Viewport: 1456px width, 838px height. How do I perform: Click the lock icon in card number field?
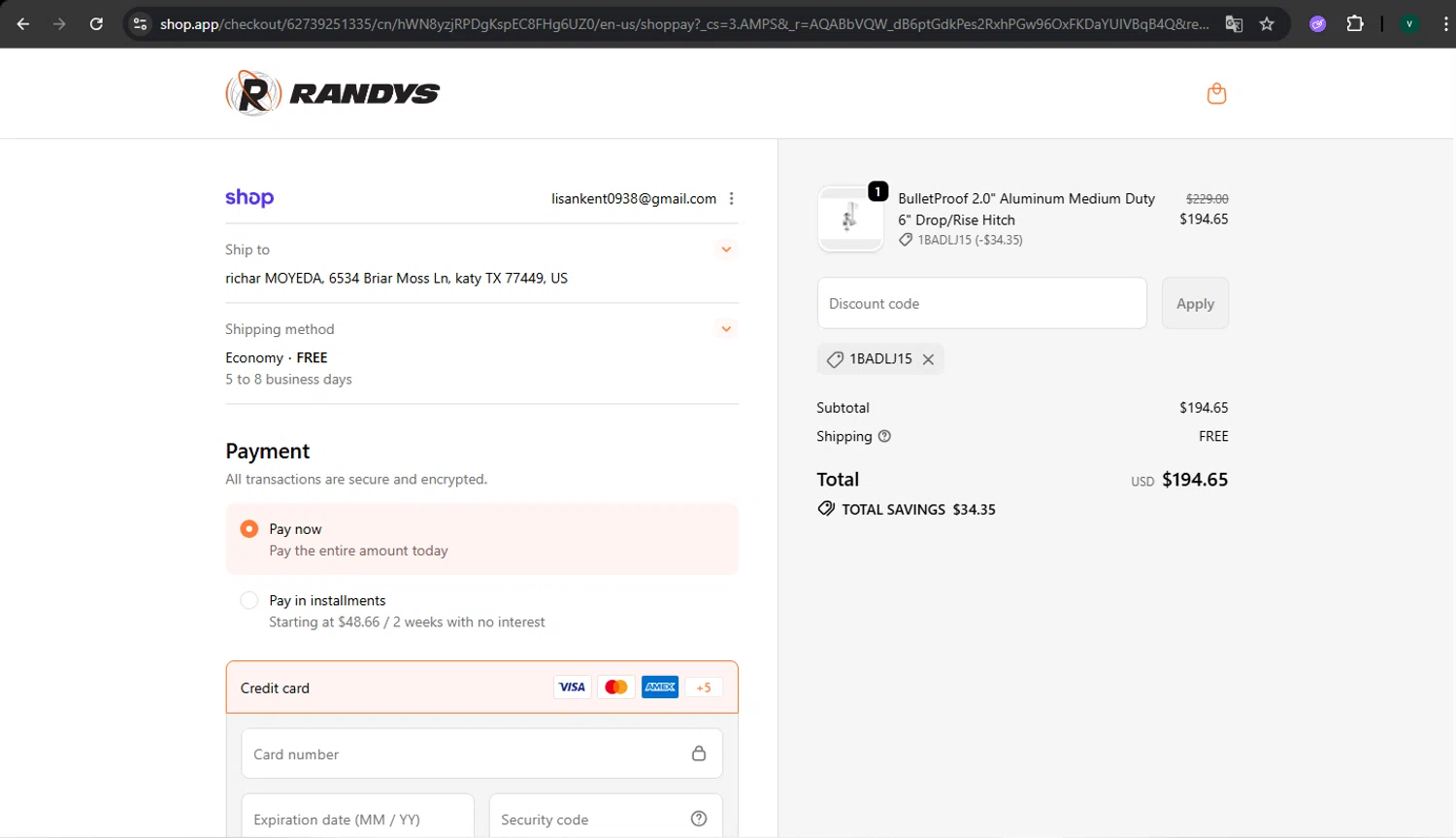(699, 754)
